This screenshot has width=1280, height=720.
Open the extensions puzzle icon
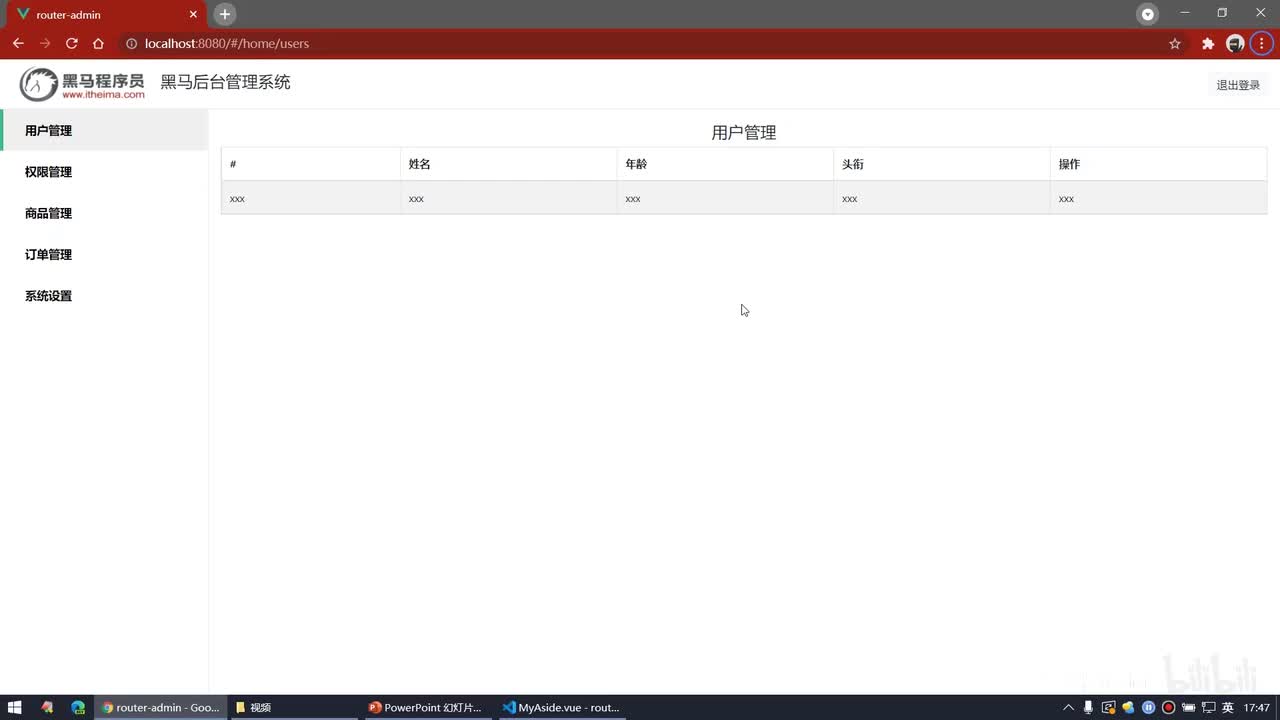coord(1208,43)
